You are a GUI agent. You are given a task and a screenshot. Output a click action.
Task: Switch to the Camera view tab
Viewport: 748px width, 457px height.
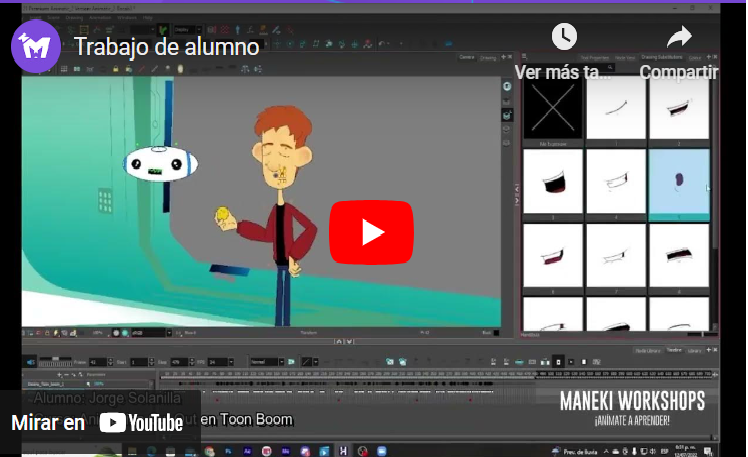click(467, 57)
